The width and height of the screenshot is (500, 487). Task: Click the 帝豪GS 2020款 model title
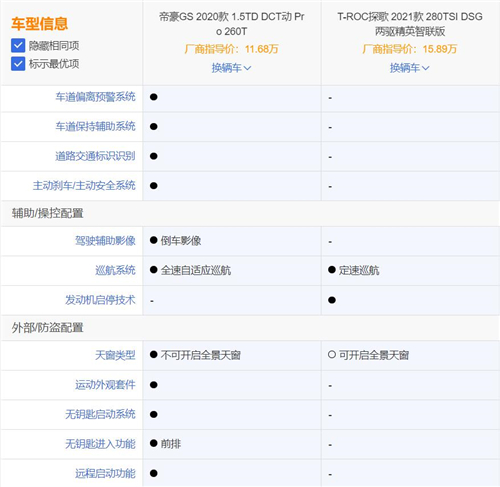(x=231, y=24)
